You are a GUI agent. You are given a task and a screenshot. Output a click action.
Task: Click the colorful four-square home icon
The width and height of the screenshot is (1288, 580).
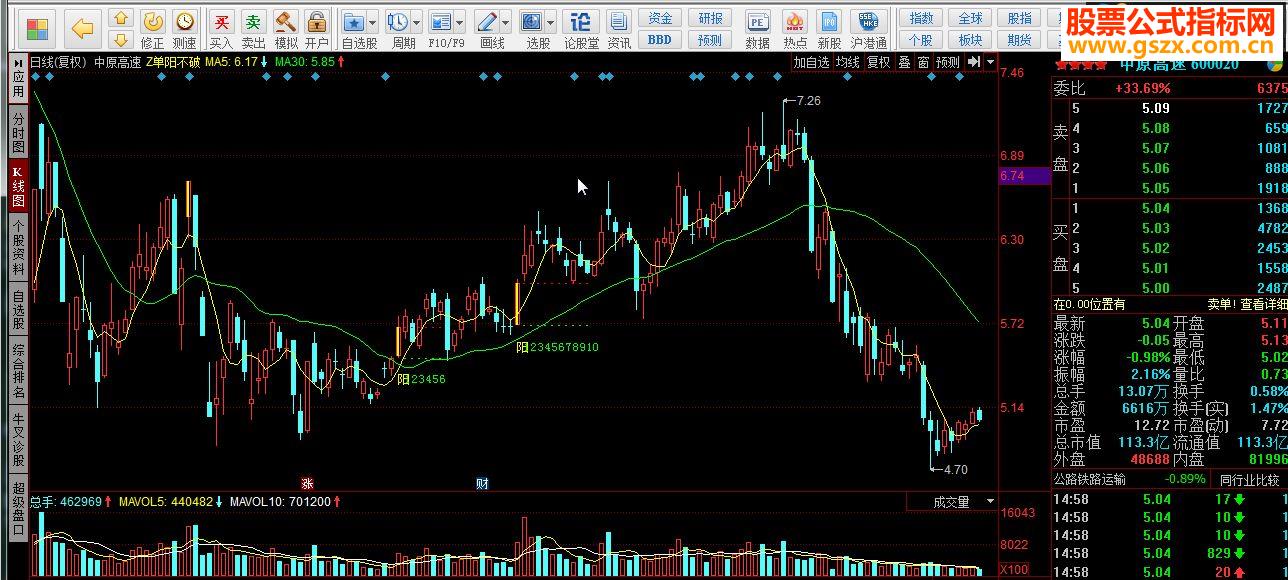(38, 28)
